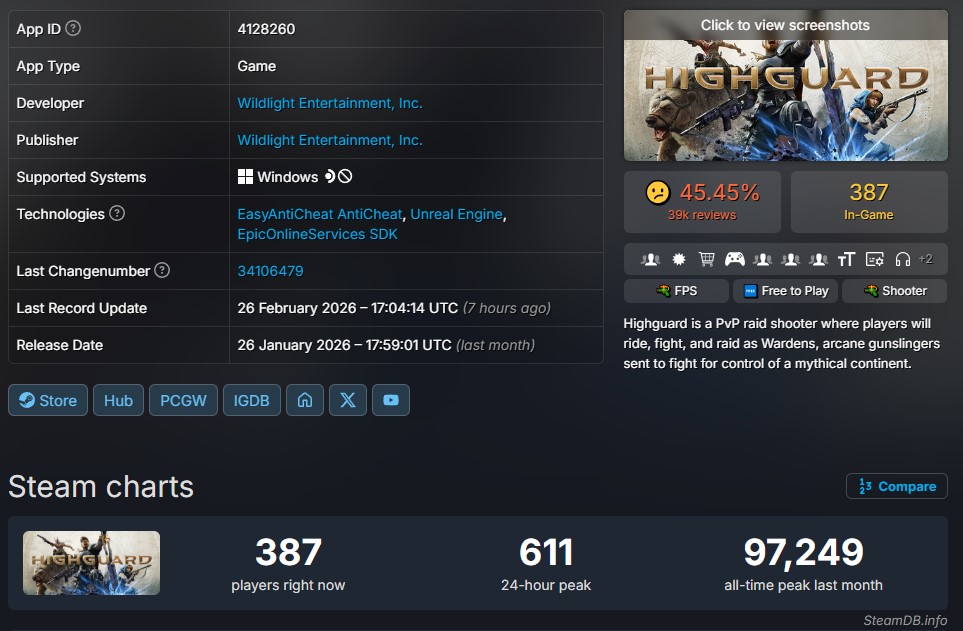This screenshot has height=631, width=963.
Task: Click the game controller support icon
Action: (x=735, y=259)
